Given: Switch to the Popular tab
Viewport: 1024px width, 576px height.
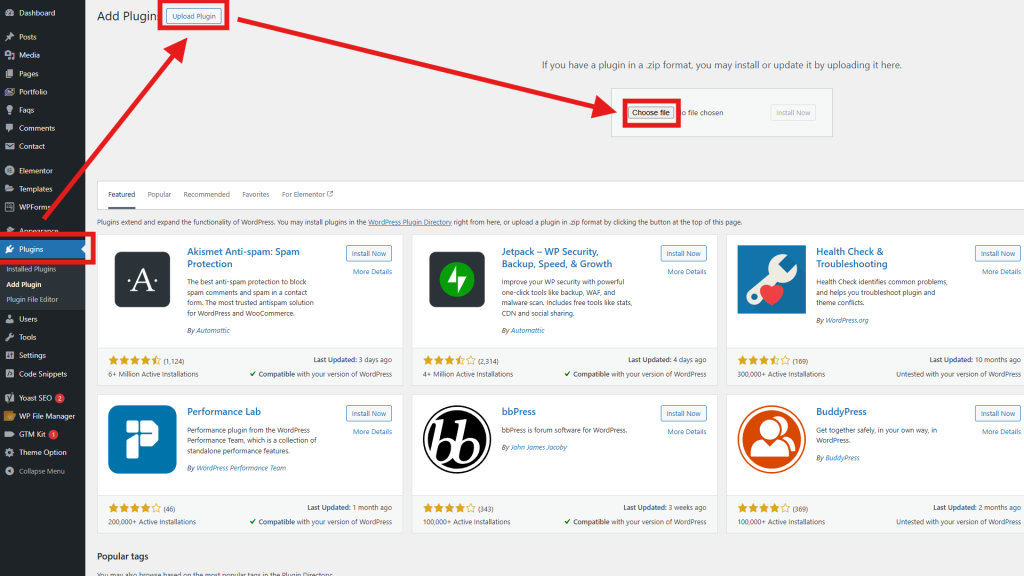Looking at the screenshot, I should (159, 195).
